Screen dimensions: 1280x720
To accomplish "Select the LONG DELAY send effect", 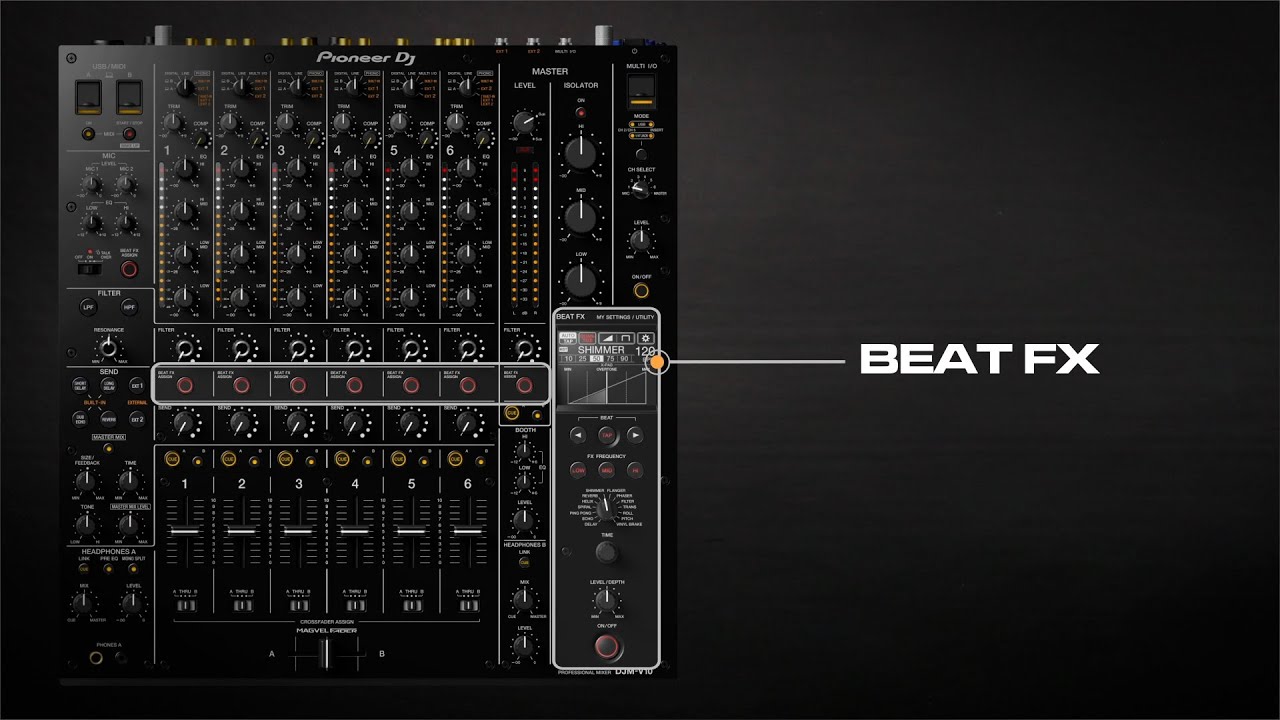I will 108,385.
